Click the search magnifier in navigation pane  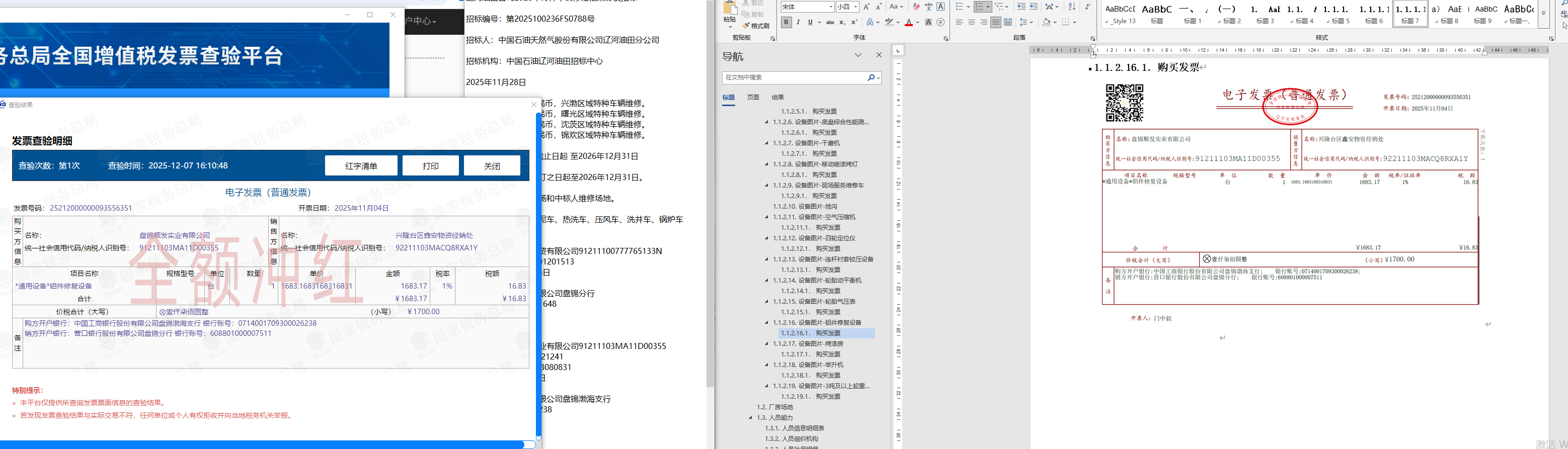[871, 77]
